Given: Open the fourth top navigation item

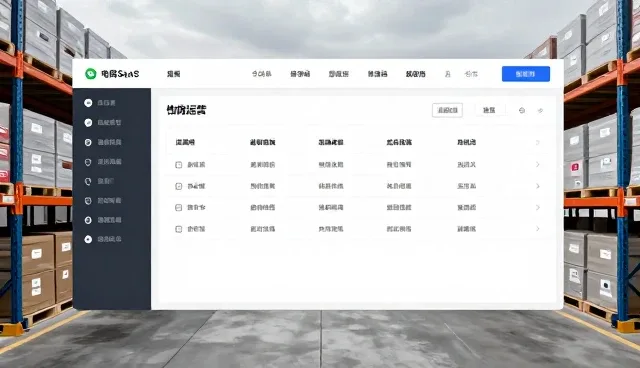Looking at the screenshot, I should coord(338,74).
